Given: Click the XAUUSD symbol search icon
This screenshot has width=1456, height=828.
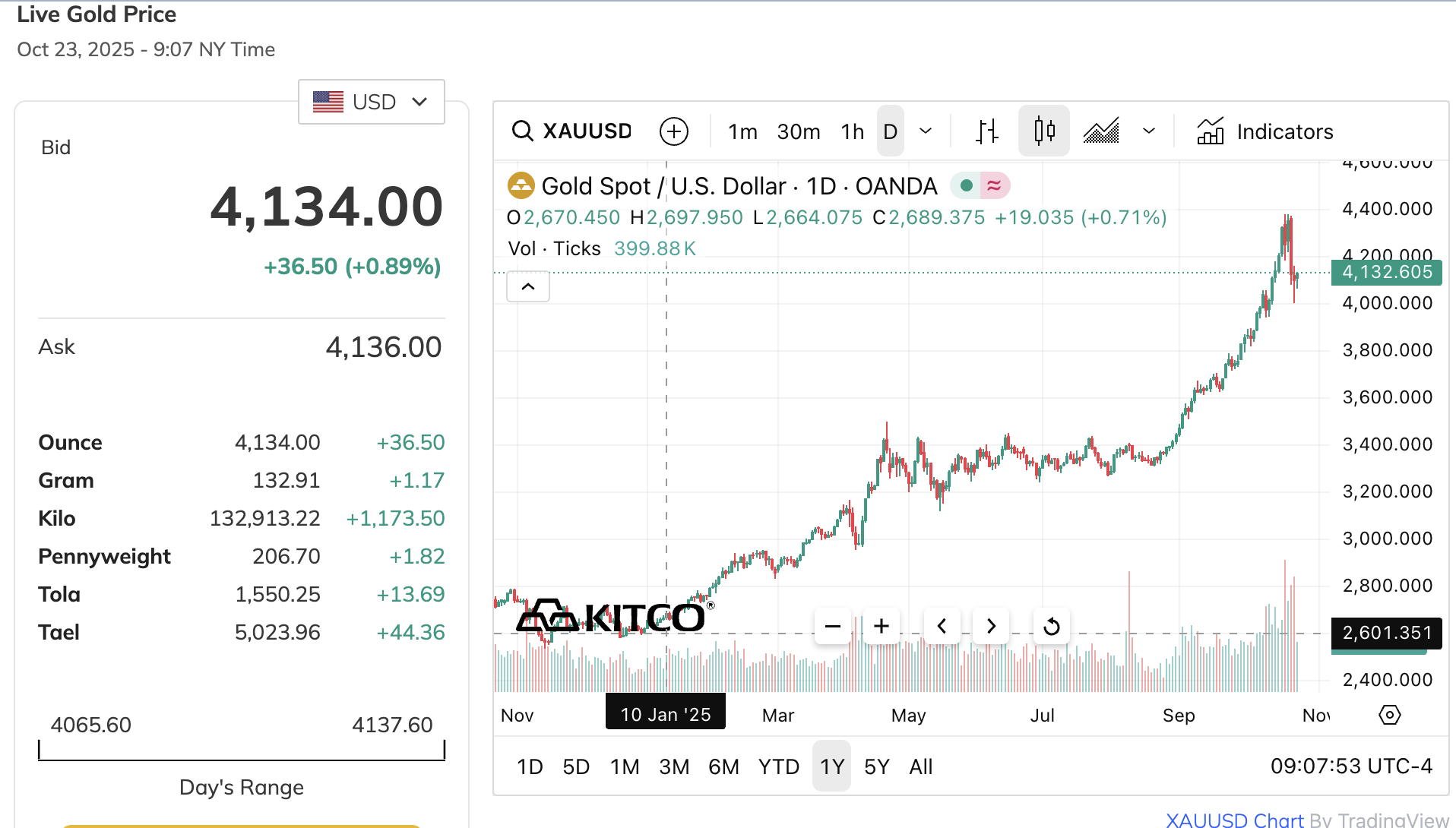Looking at the screenshot, I should click(x=522, y=131).
